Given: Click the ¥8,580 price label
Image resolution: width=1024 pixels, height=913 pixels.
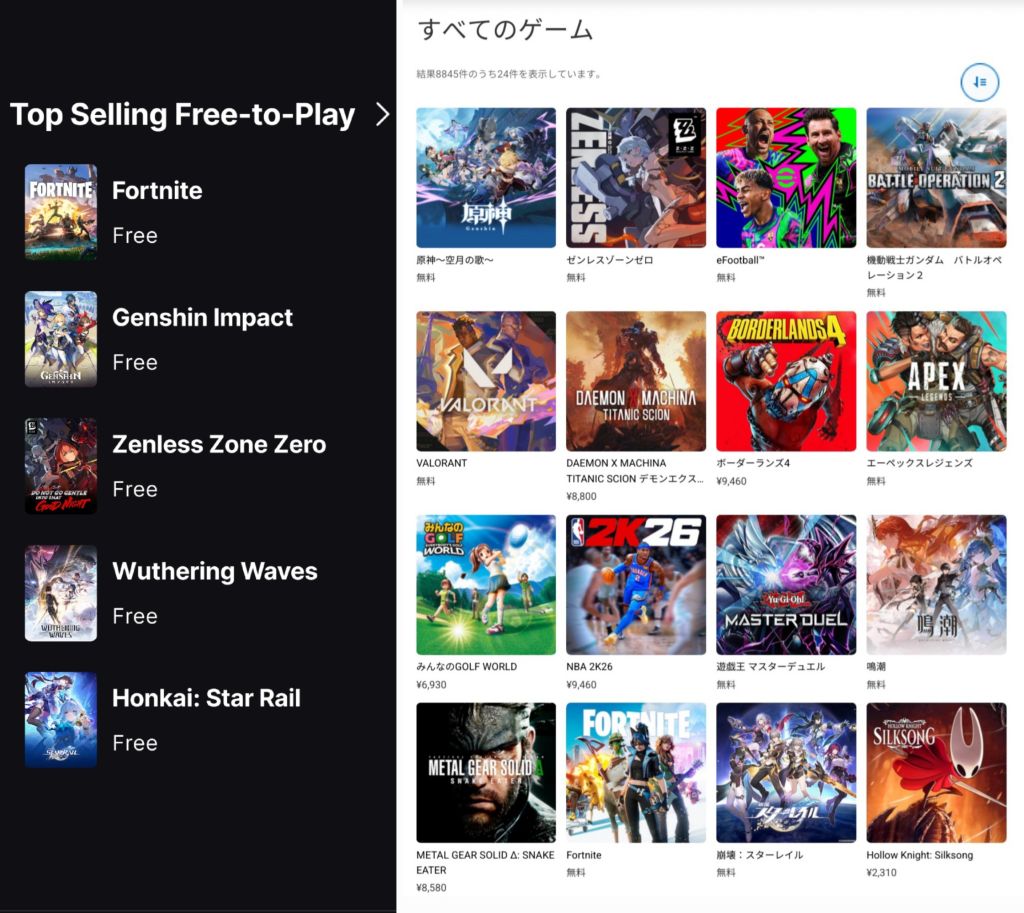Looking at the screenshot, I should 431,888.
